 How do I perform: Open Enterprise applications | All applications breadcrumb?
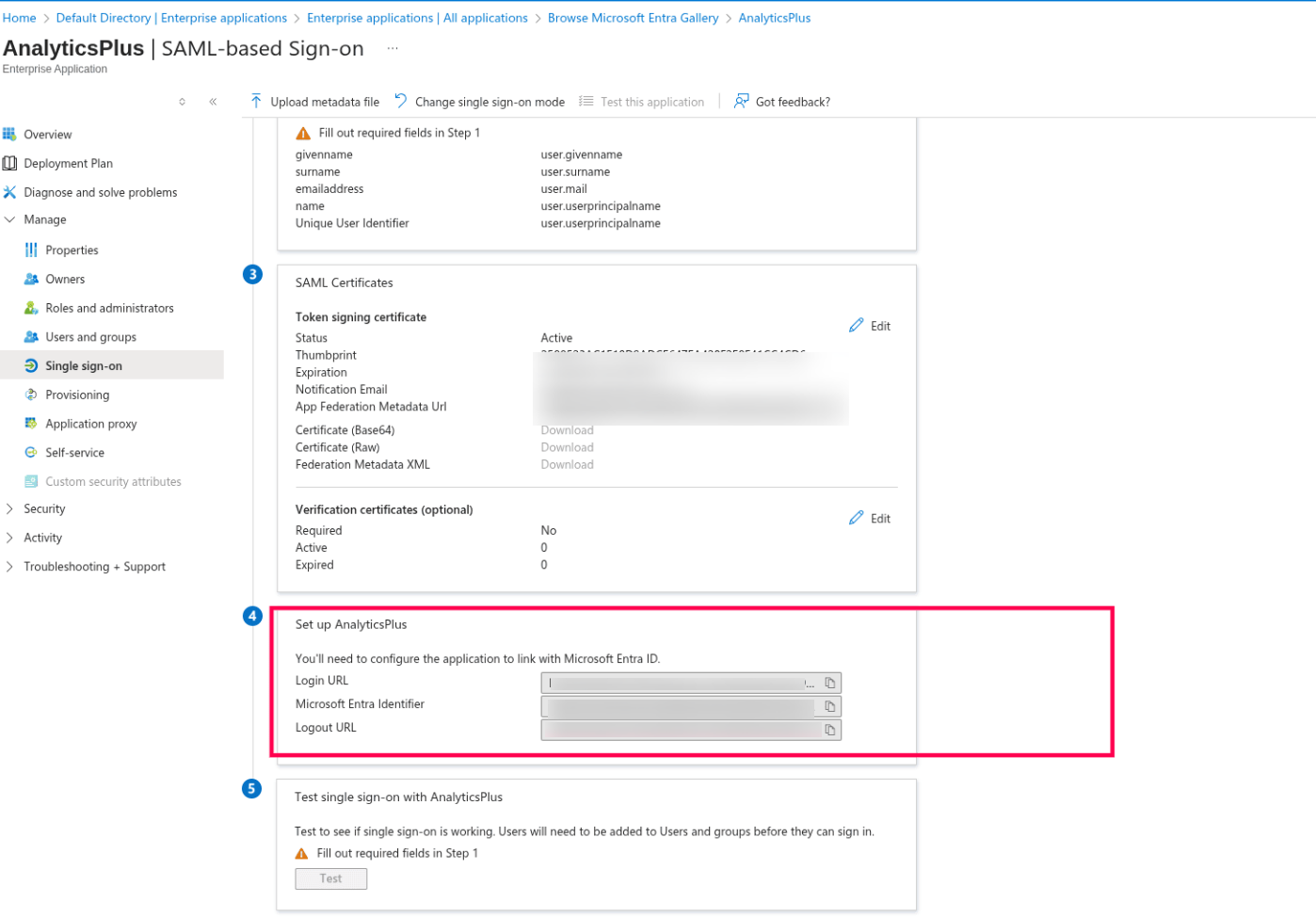click(417, 18)
